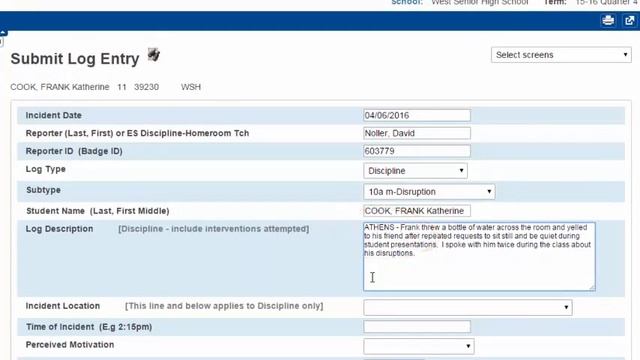This screenshot has width=640, height=360.
Task: Click the Time of Incident field
Action: click(417, 327)
